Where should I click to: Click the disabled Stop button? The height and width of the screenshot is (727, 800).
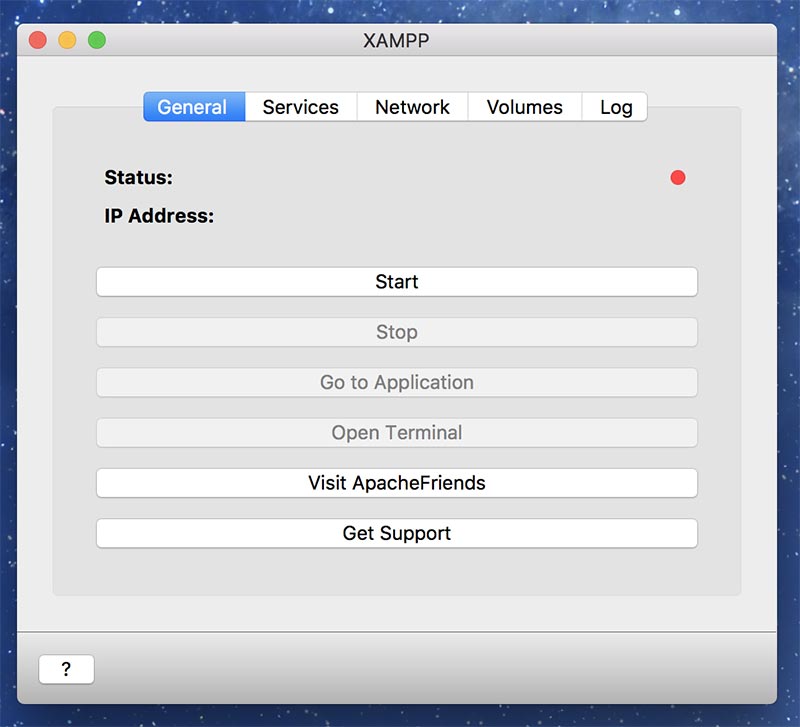[x=397, y=332]
